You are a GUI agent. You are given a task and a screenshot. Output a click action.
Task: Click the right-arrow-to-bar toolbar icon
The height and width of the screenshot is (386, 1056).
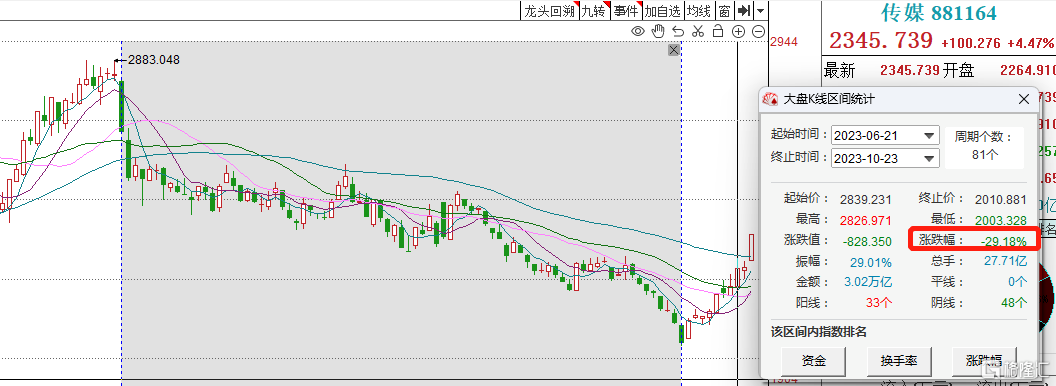744,10
